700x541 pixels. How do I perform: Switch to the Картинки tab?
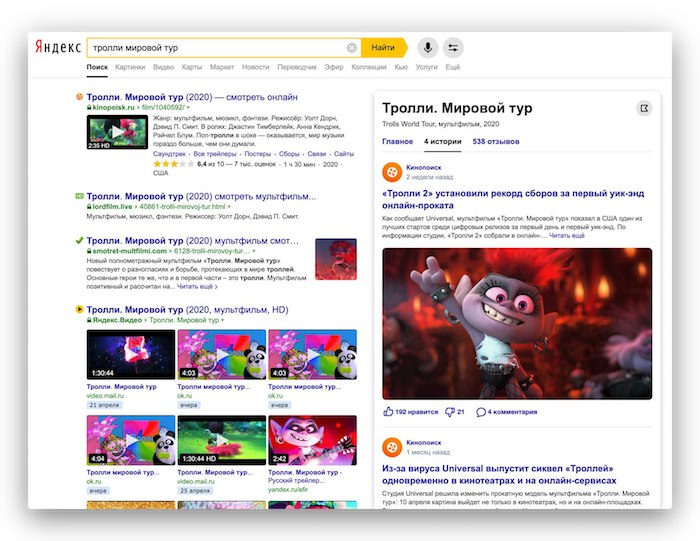tap(130, 67)
